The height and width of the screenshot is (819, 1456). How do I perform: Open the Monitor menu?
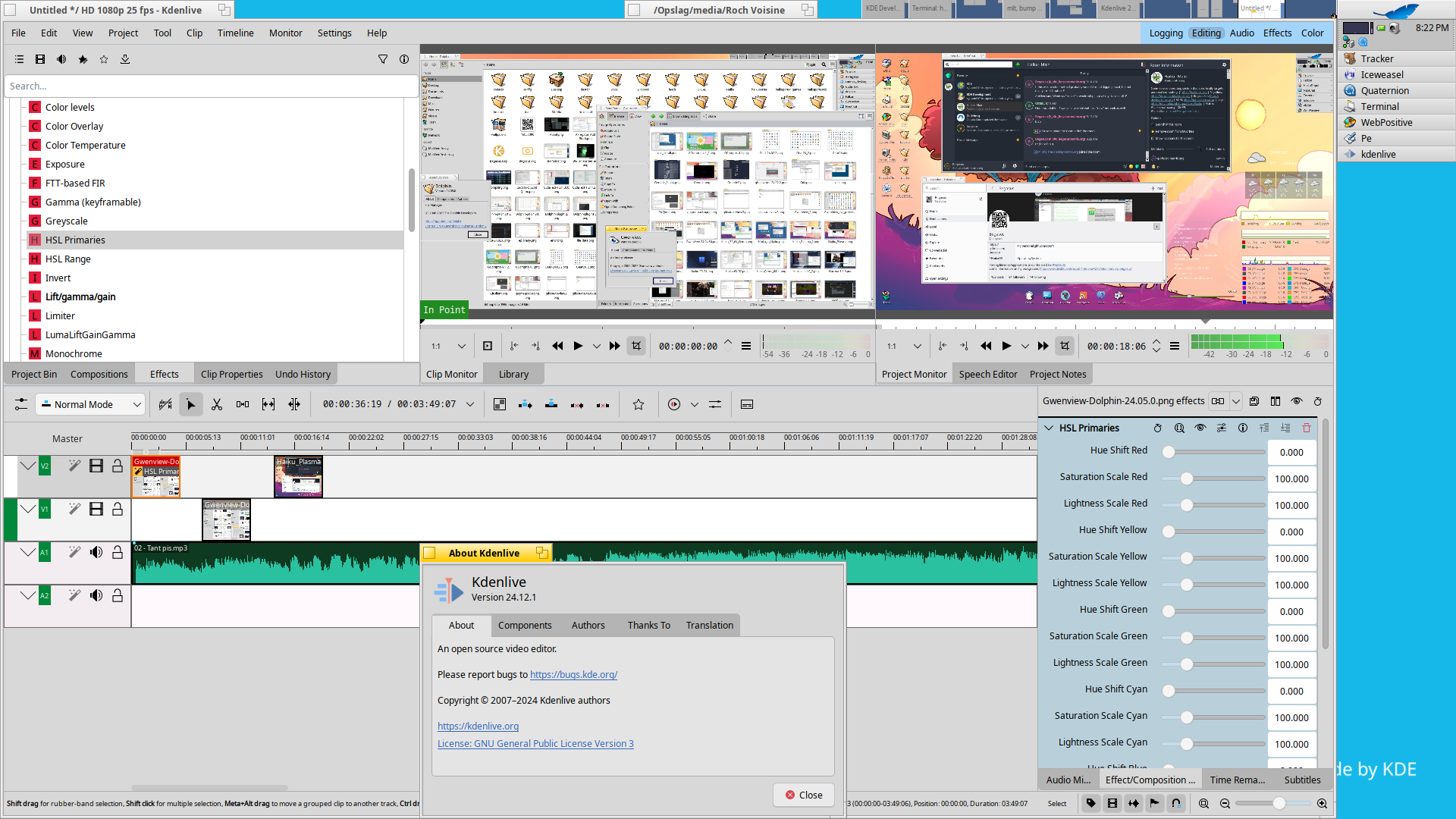[285, 33]
